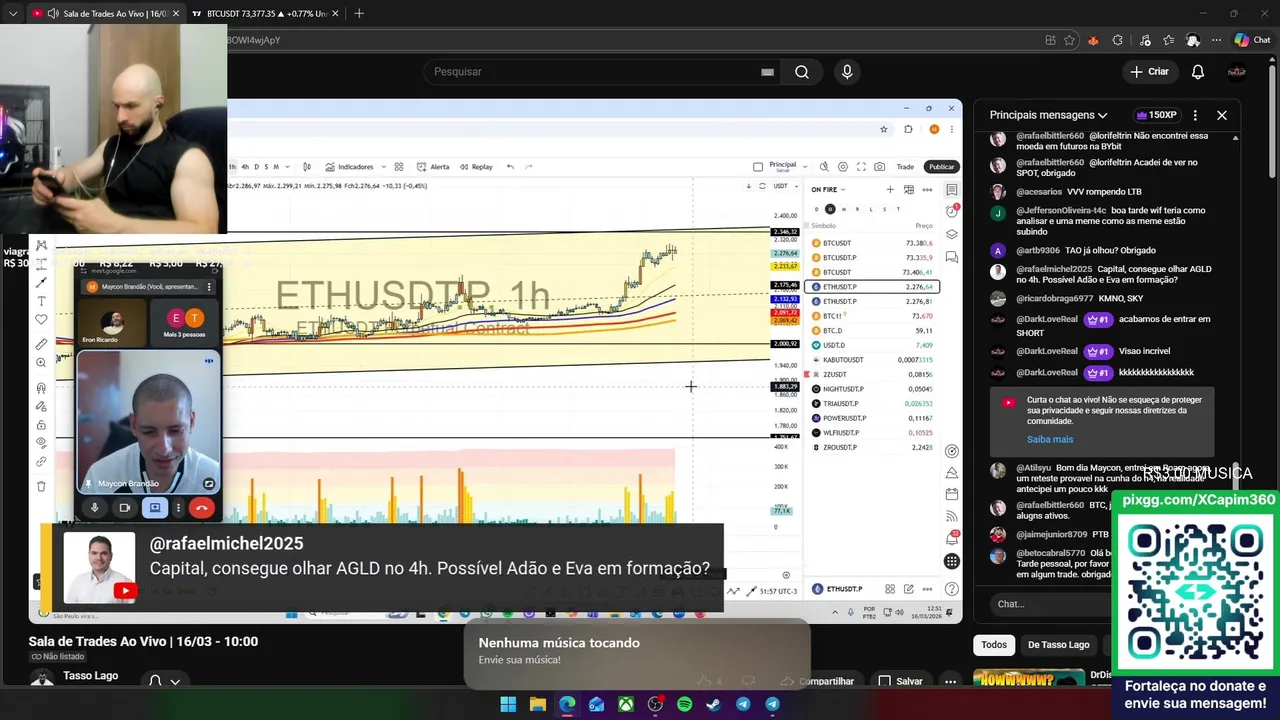Click the link drawings chain icon
Image resolution: width=1280 pixels, height=720 pixels.
[41, 461]
